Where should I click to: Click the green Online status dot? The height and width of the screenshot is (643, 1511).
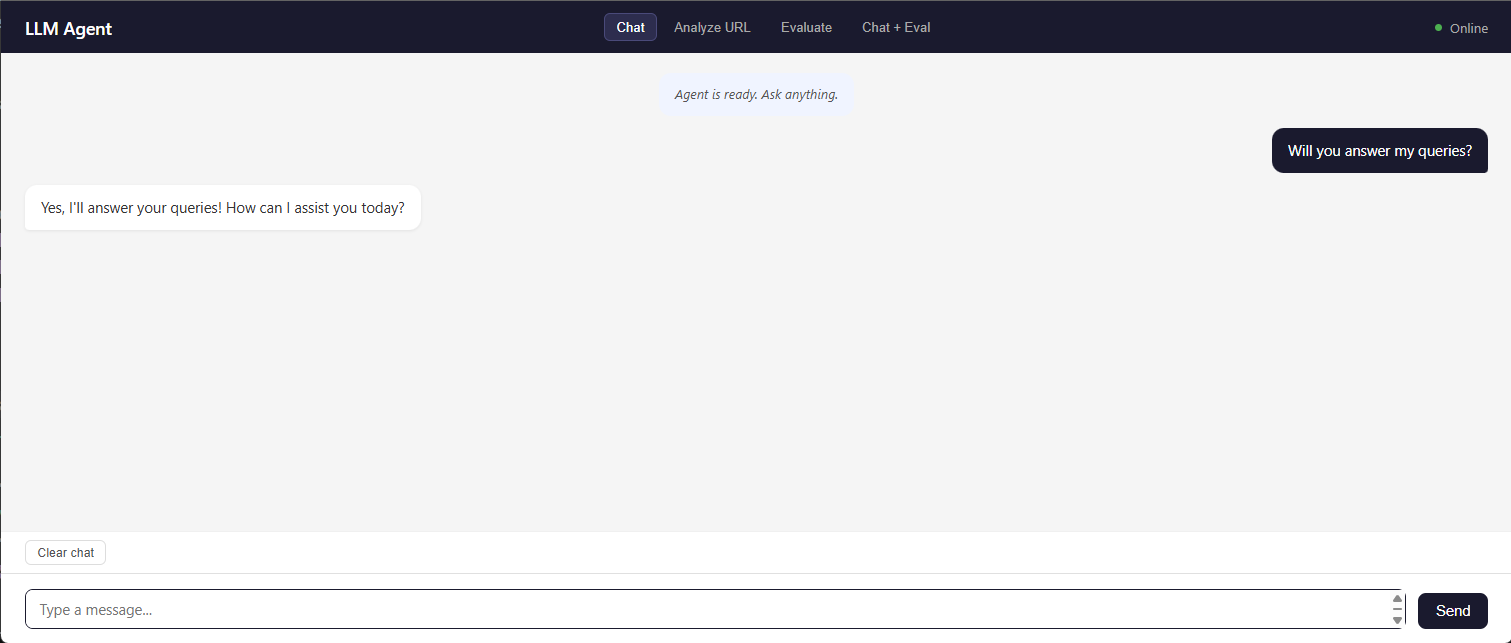coord(1438,27)
